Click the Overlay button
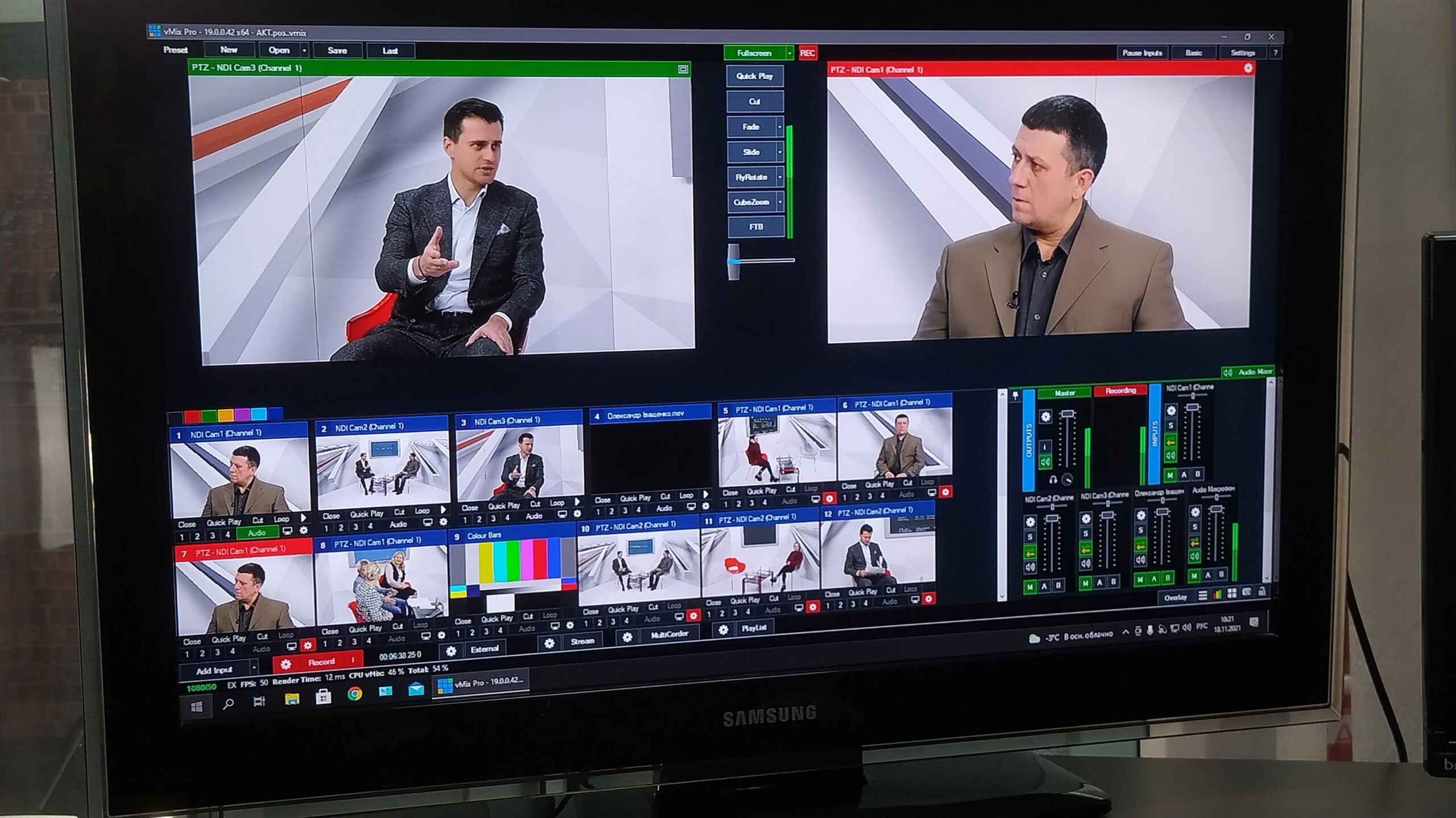Image resolution: width=1456 pixels, height=818 pixels. 1175,597
